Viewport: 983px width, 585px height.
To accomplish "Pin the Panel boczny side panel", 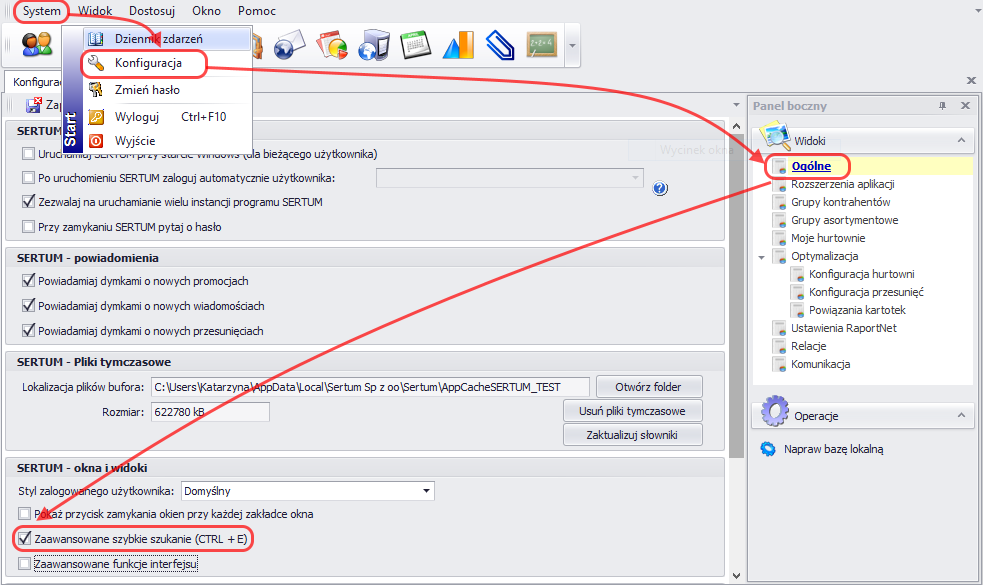I will (942, 106).
